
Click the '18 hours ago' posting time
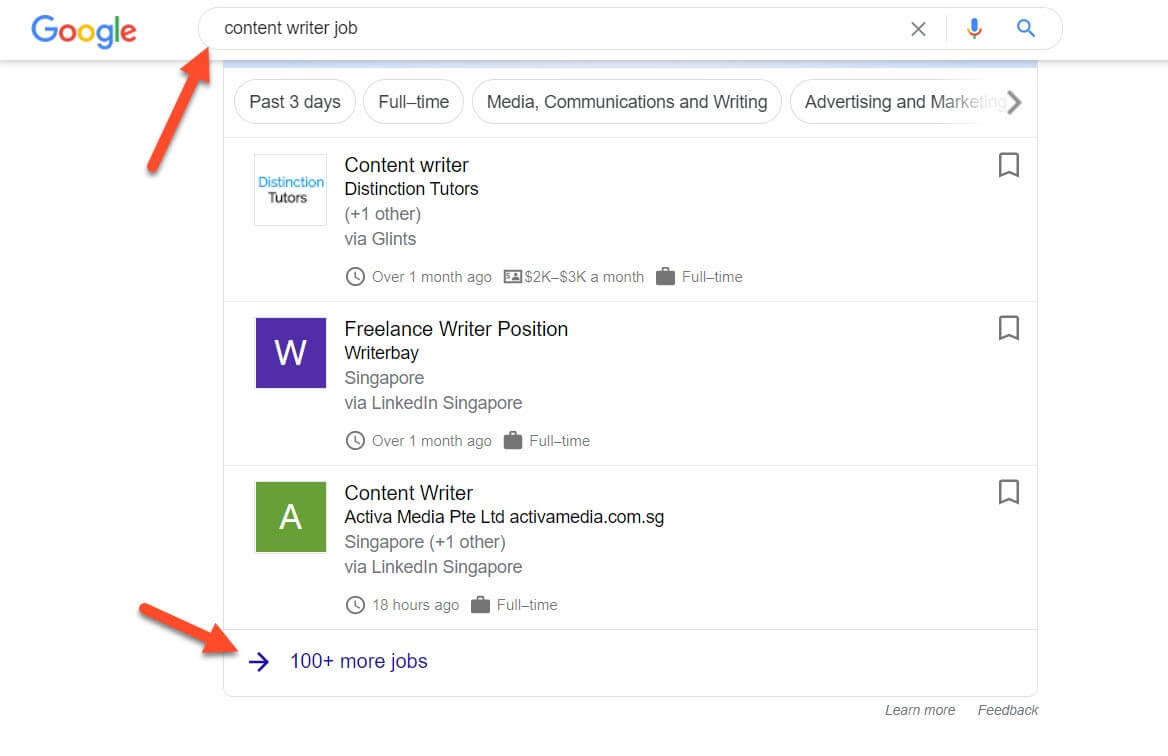point(416,605)
